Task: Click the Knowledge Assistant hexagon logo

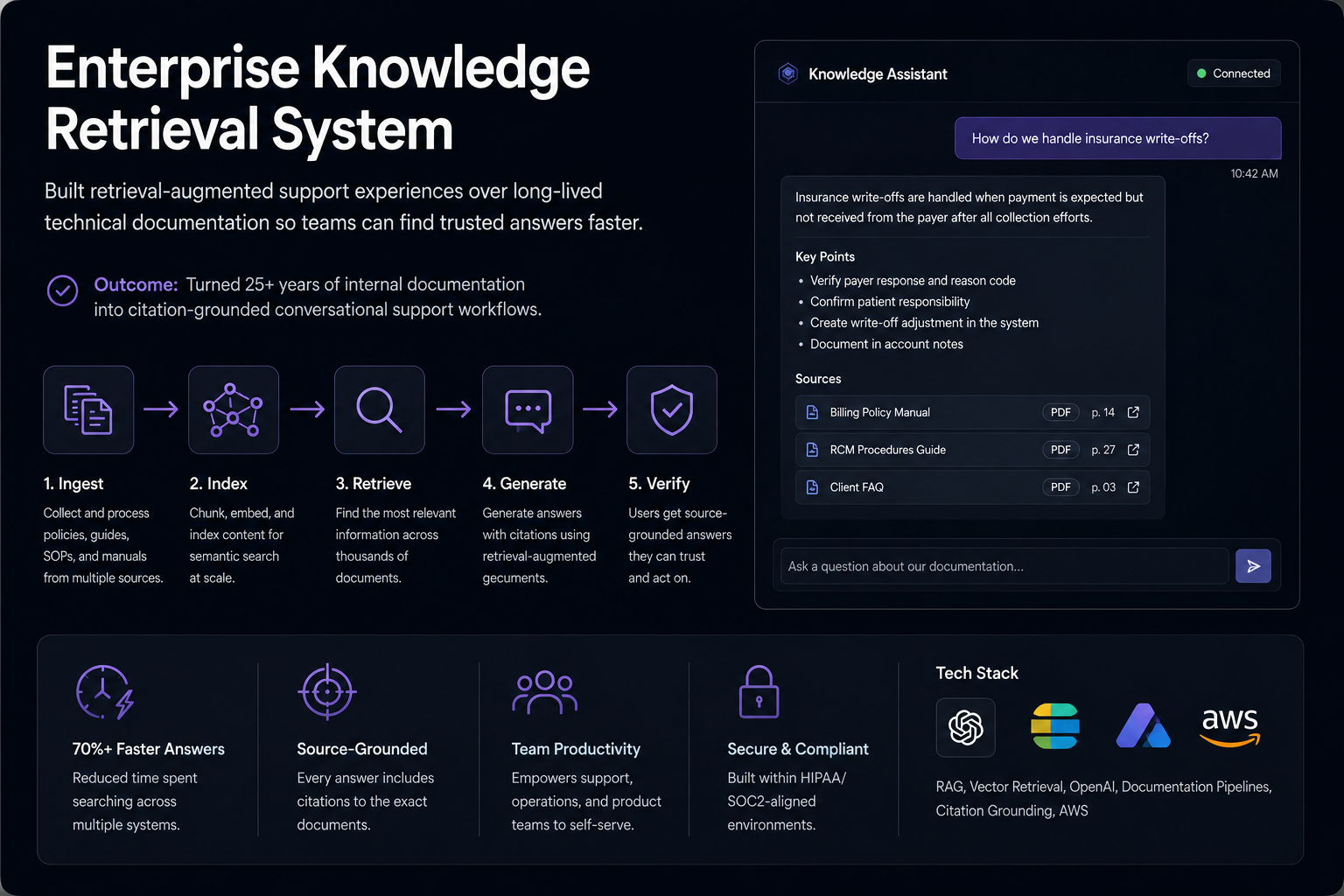Action: (x=787, y=73)
